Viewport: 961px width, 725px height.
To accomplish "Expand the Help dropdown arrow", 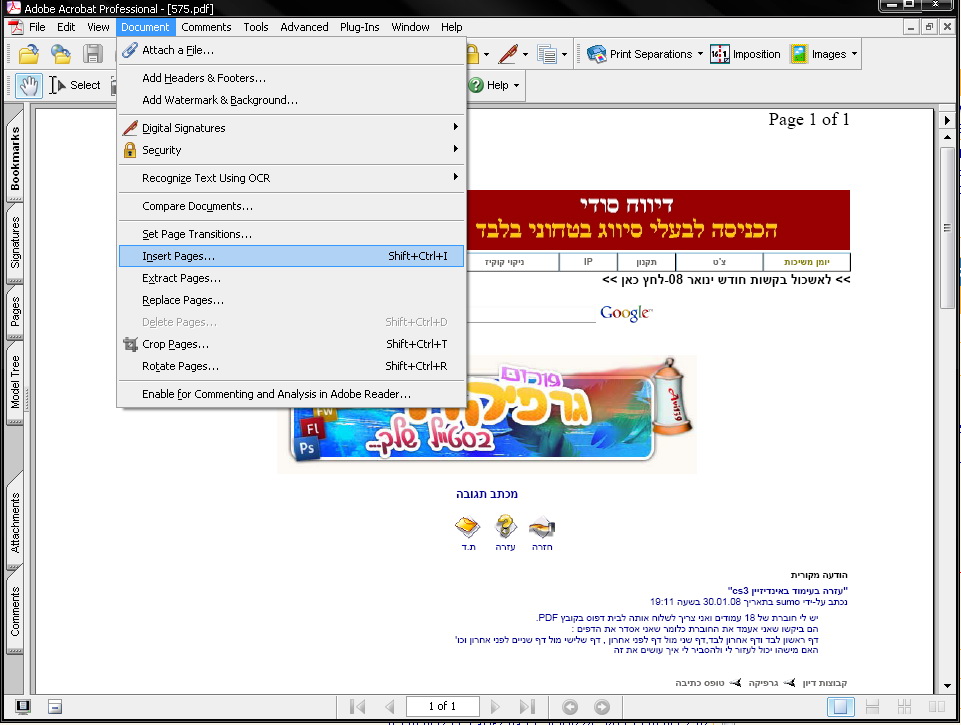I will [x=516, y=85].
